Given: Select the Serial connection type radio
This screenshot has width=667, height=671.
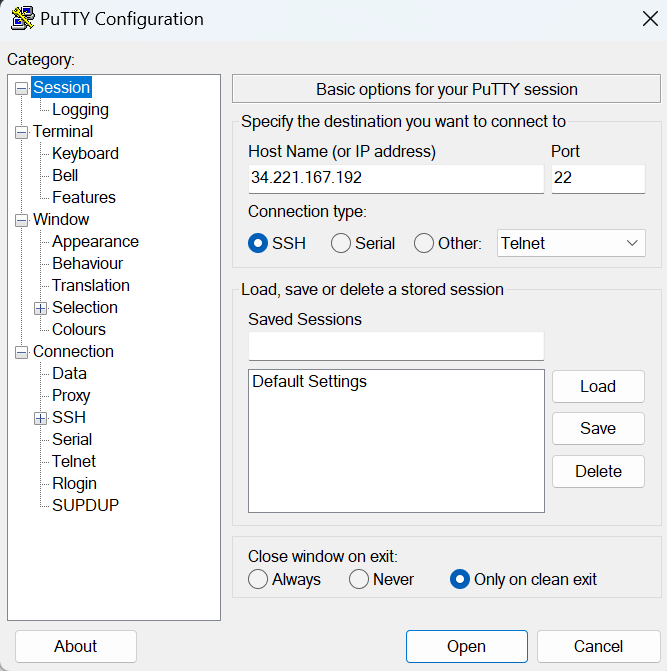Looking at the screenshot, I should tap(341, 243).
